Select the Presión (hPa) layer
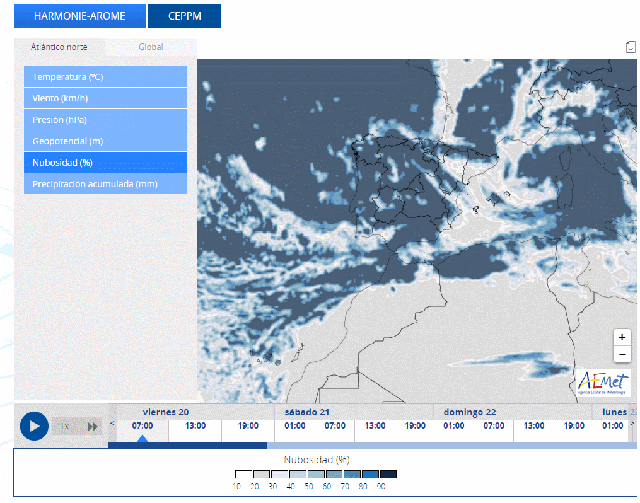 click(x=105, y=120)
